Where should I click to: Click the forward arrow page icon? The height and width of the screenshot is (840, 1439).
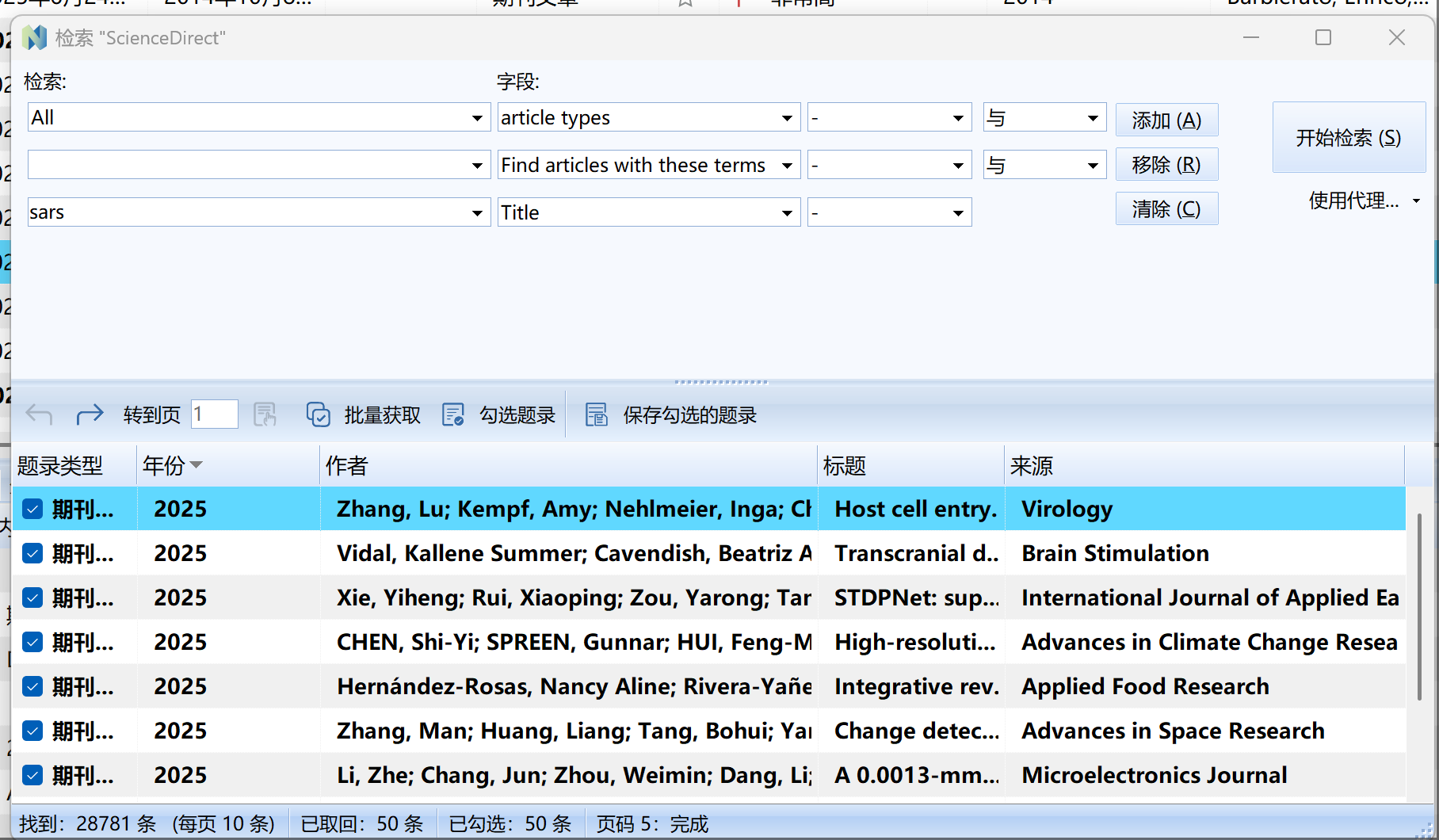(90, 414)
